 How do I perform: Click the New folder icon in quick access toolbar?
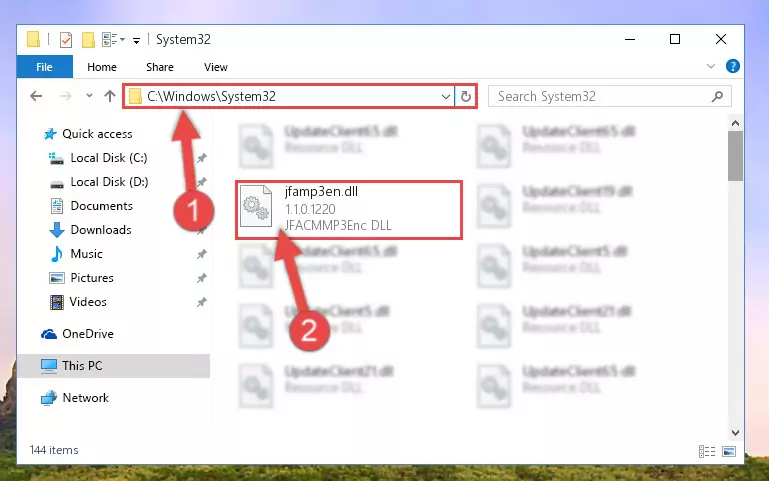pos(88,40)
